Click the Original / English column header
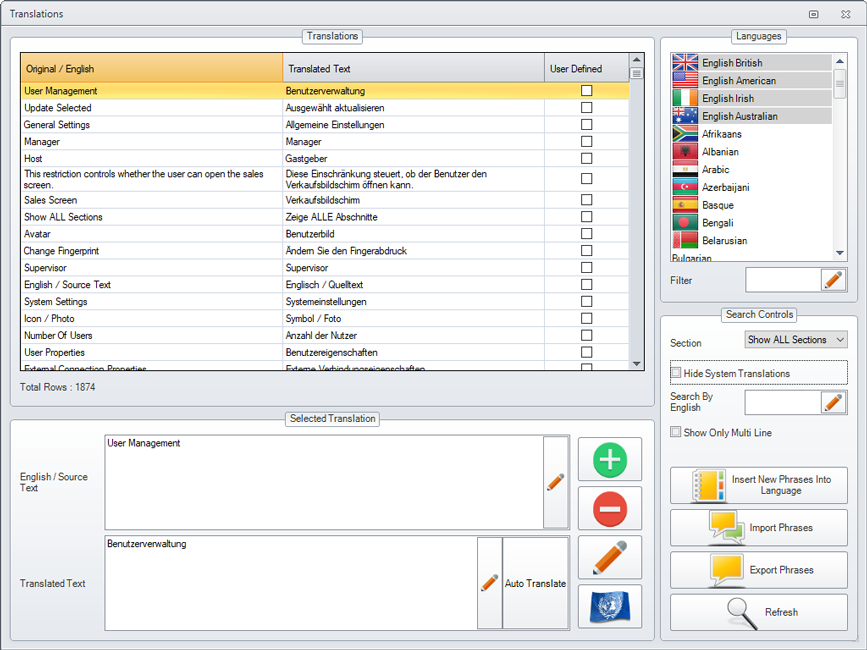The width and height of the screenshot is (867, 650). 151,69
